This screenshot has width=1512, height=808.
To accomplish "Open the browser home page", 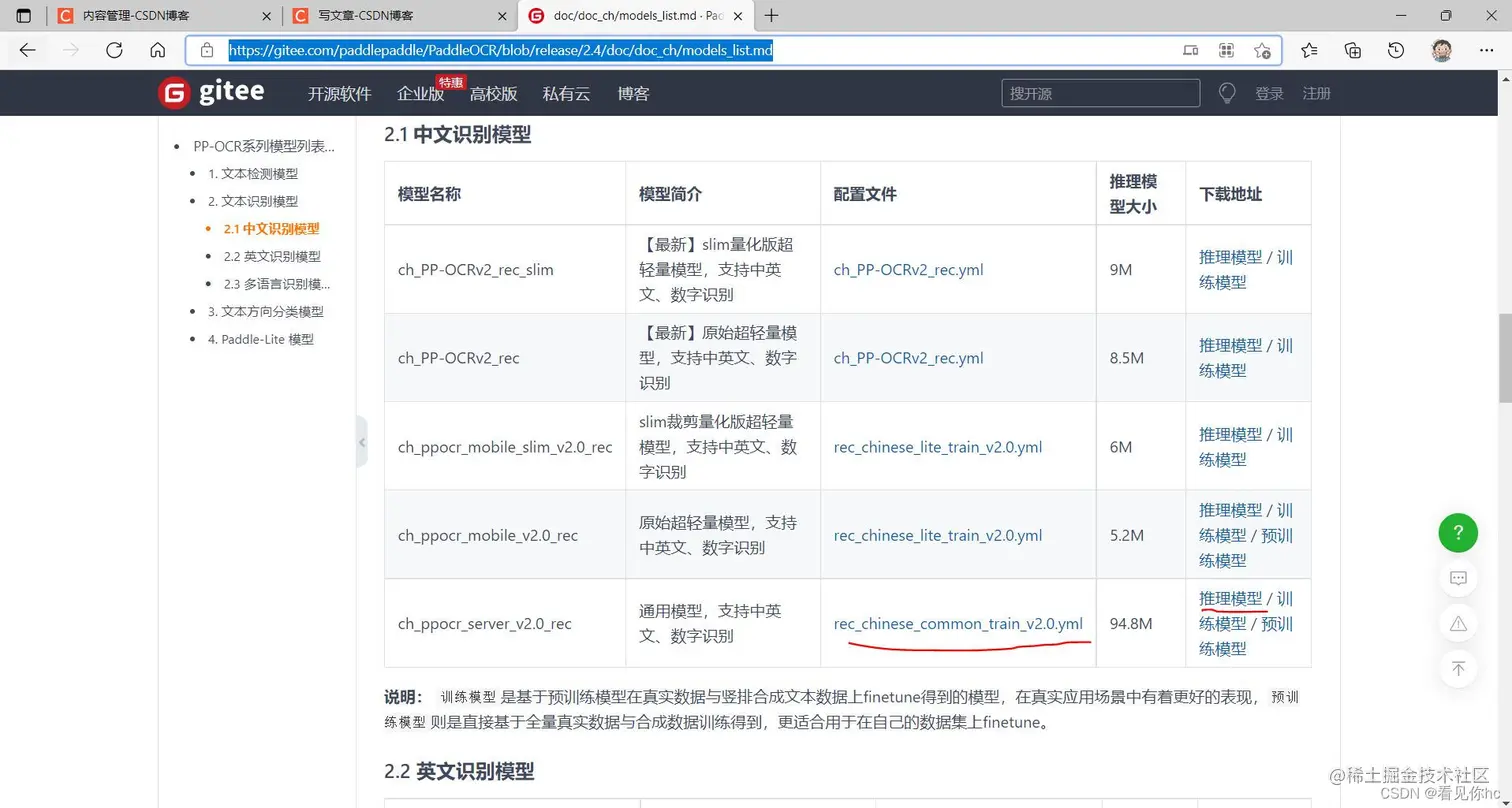I will click(x=157, y=50).
